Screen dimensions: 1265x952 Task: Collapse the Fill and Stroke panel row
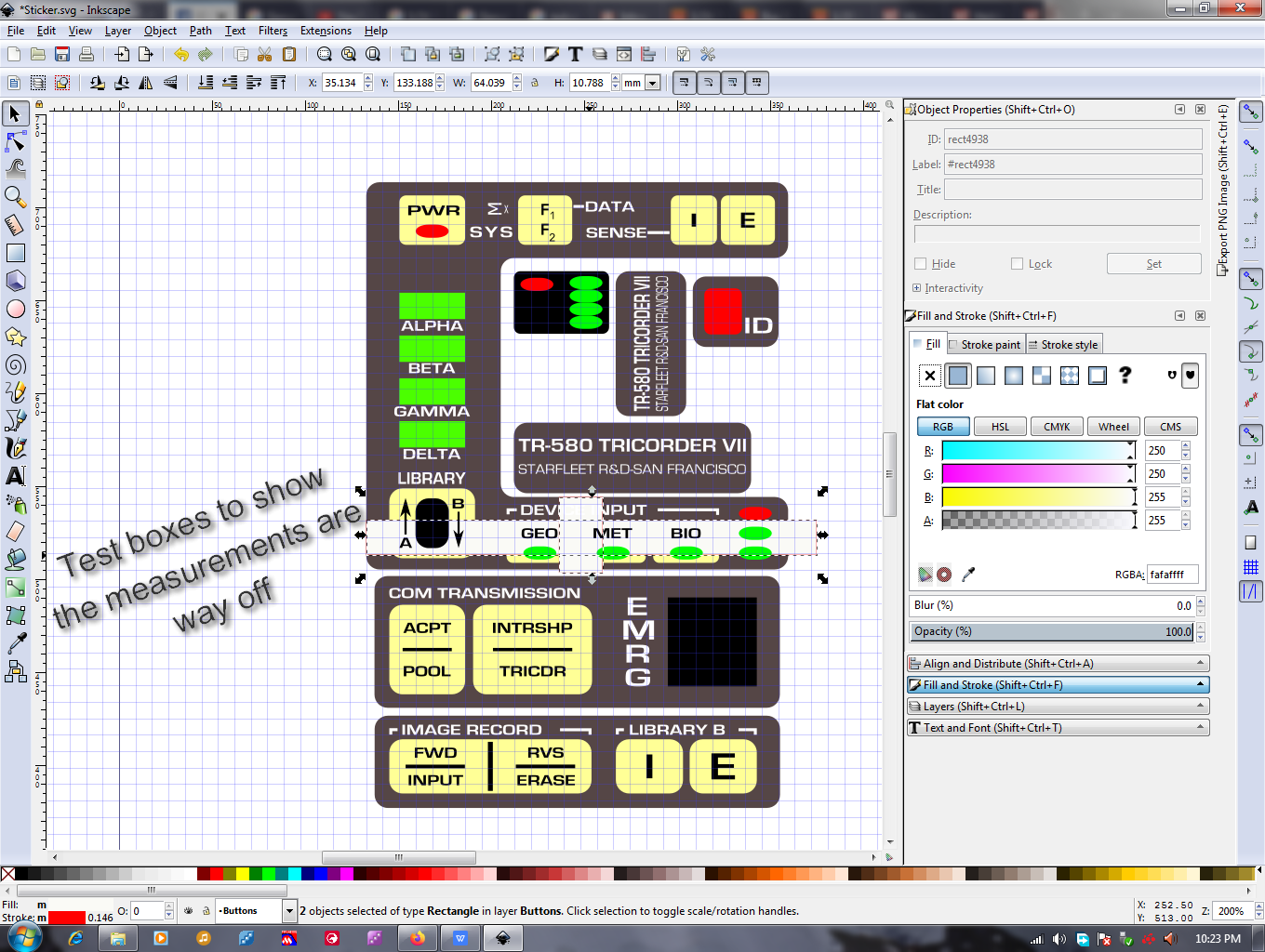(1059, 685)
